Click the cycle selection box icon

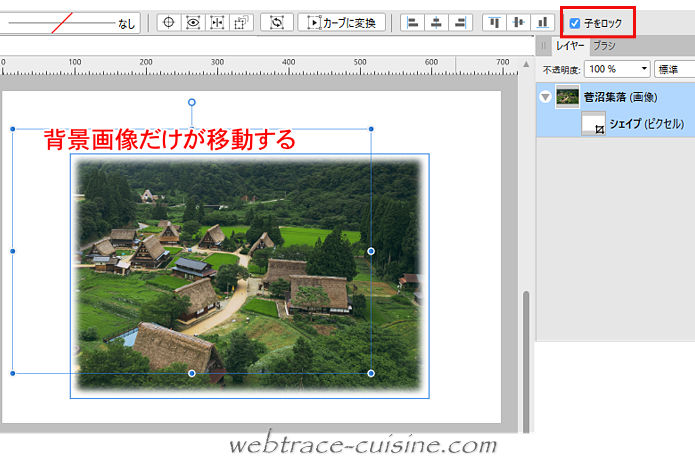(276, 22)
